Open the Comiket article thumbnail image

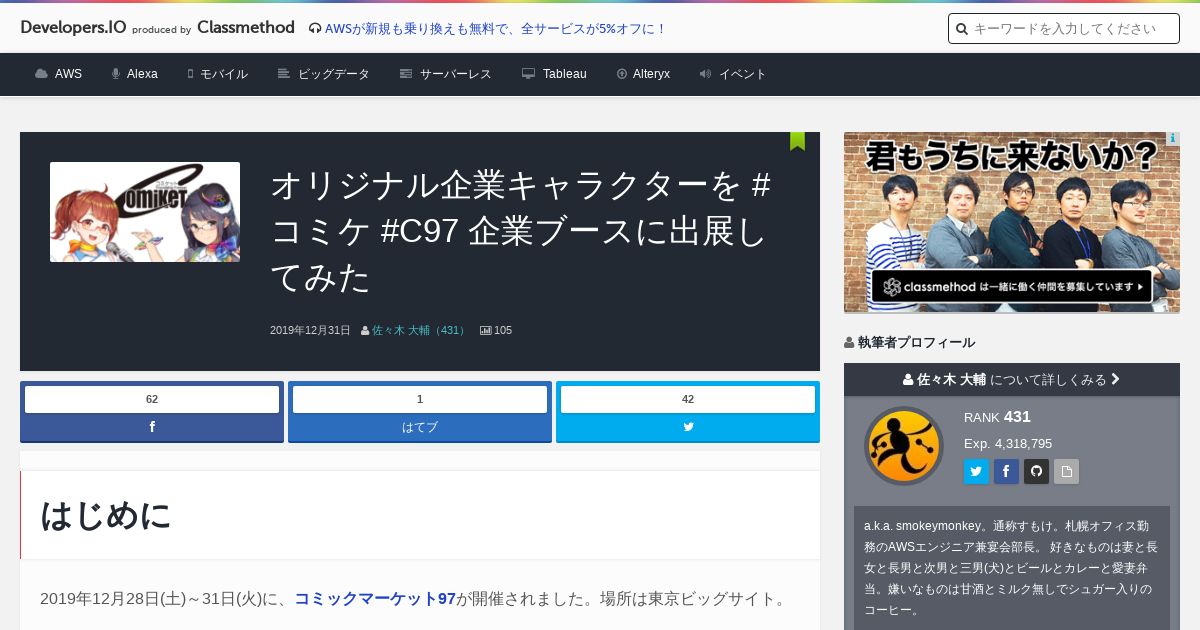point(145,212)
